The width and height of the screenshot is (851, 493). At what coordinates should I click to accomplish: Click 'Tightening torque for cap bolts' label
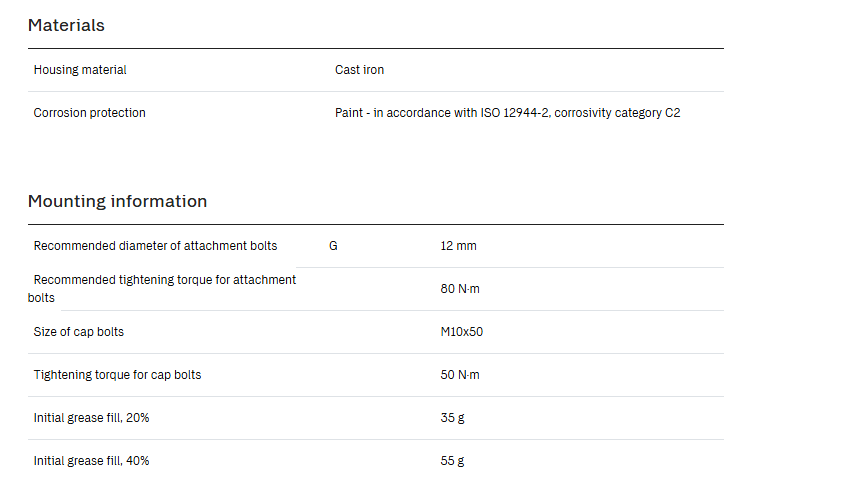[117, 375]
